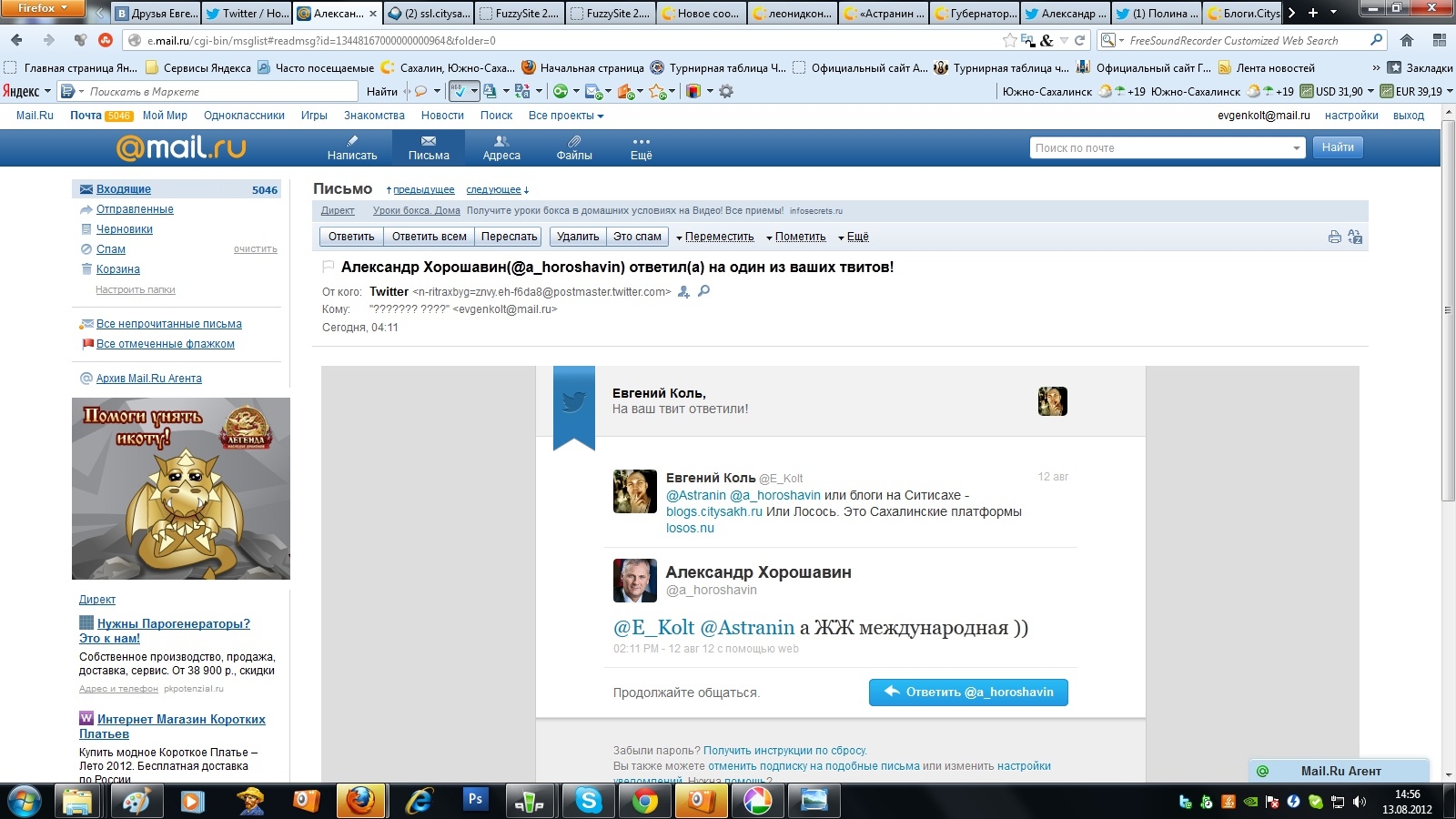1456x819 pixels.
Task: Delete the letter with Удалить
Action: pos(578,237)
